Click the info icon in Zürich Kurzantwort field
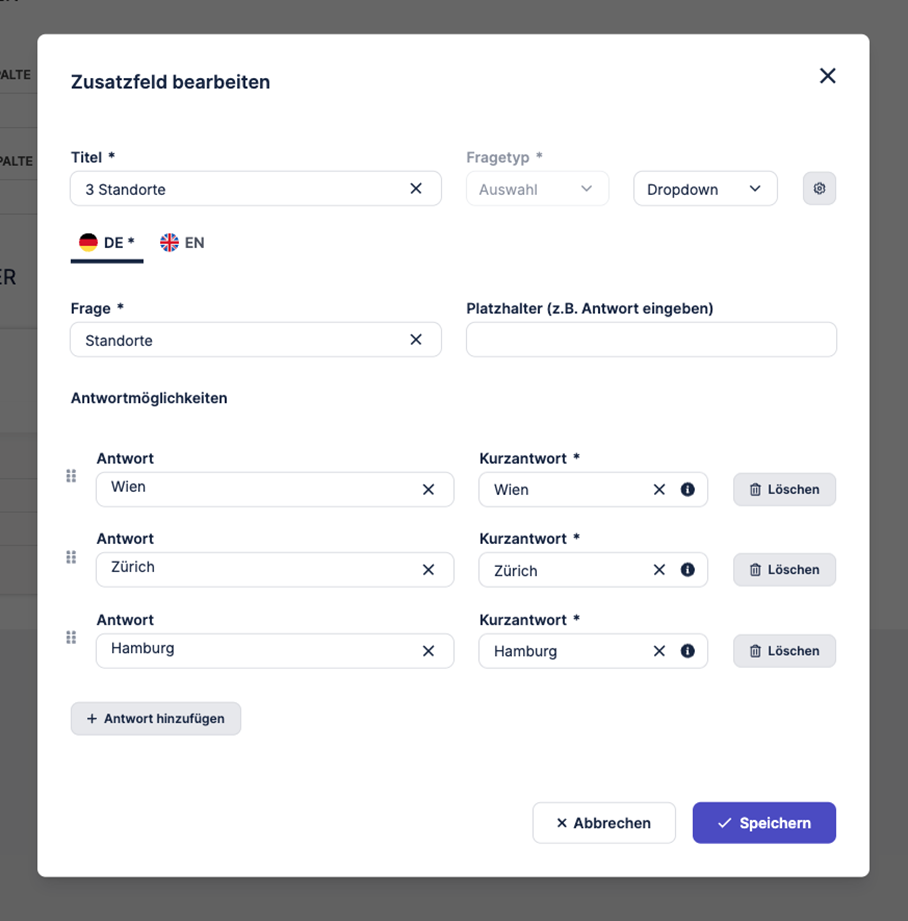 coord(687,570)
